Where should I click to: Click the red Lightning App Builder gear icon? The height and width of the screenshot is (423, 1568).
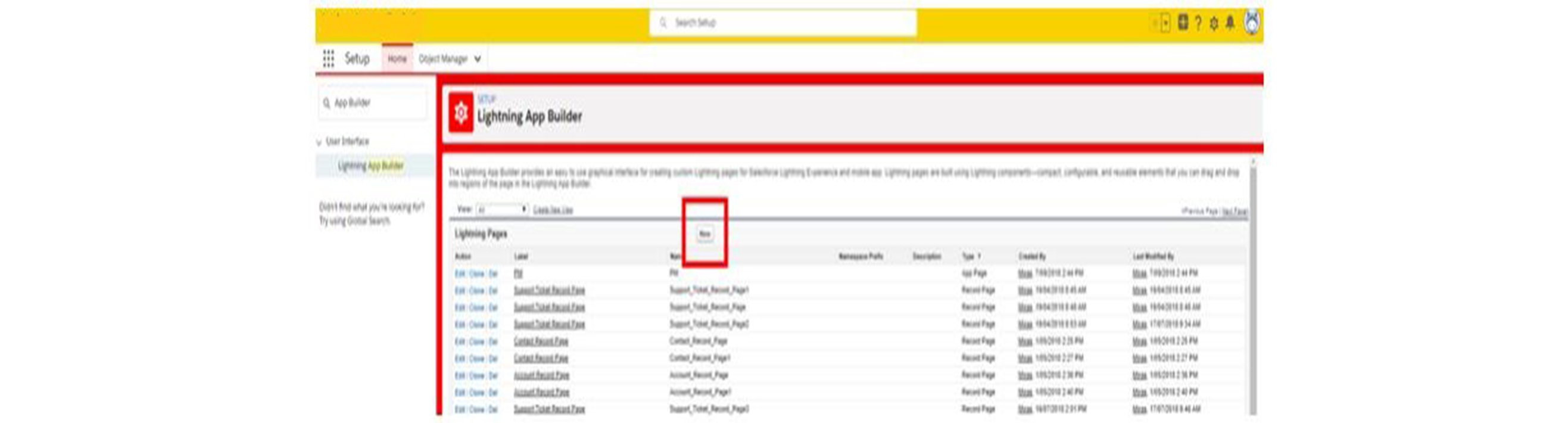coord(461,113)
